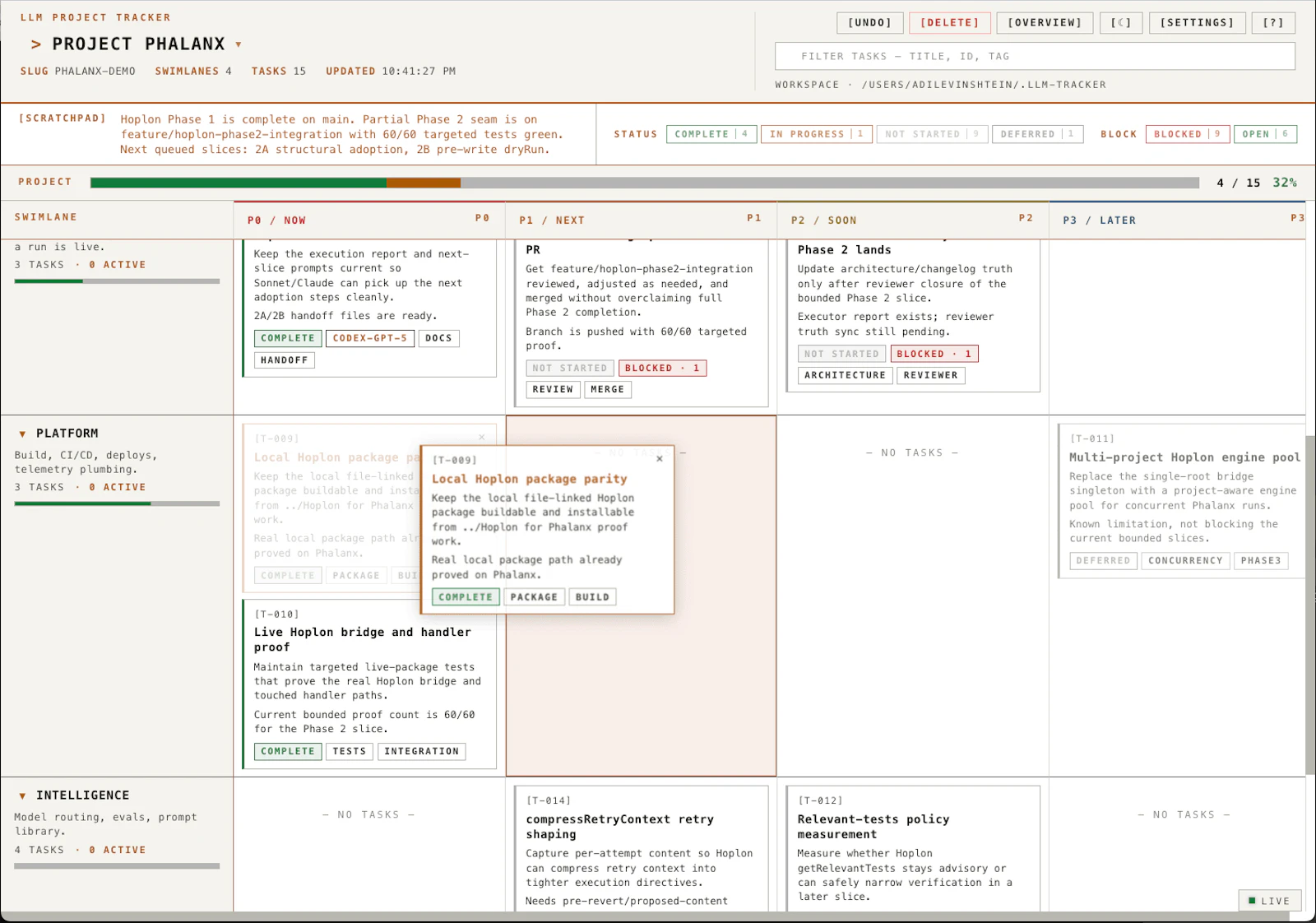Viewport: 1316px width, 923px height.
Task: Toggle the NOT STARTED status filter
Action: pos(932,133)
